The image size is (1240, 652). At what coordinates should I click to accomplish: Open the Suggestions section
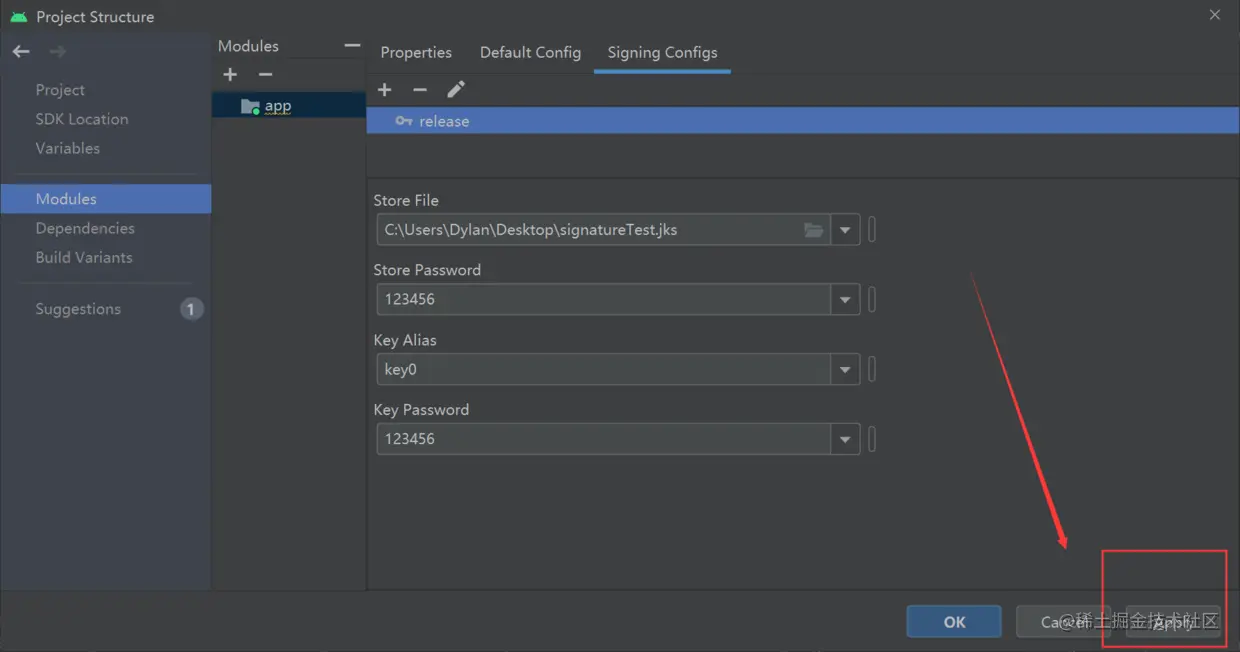click(x=78, y=309)
